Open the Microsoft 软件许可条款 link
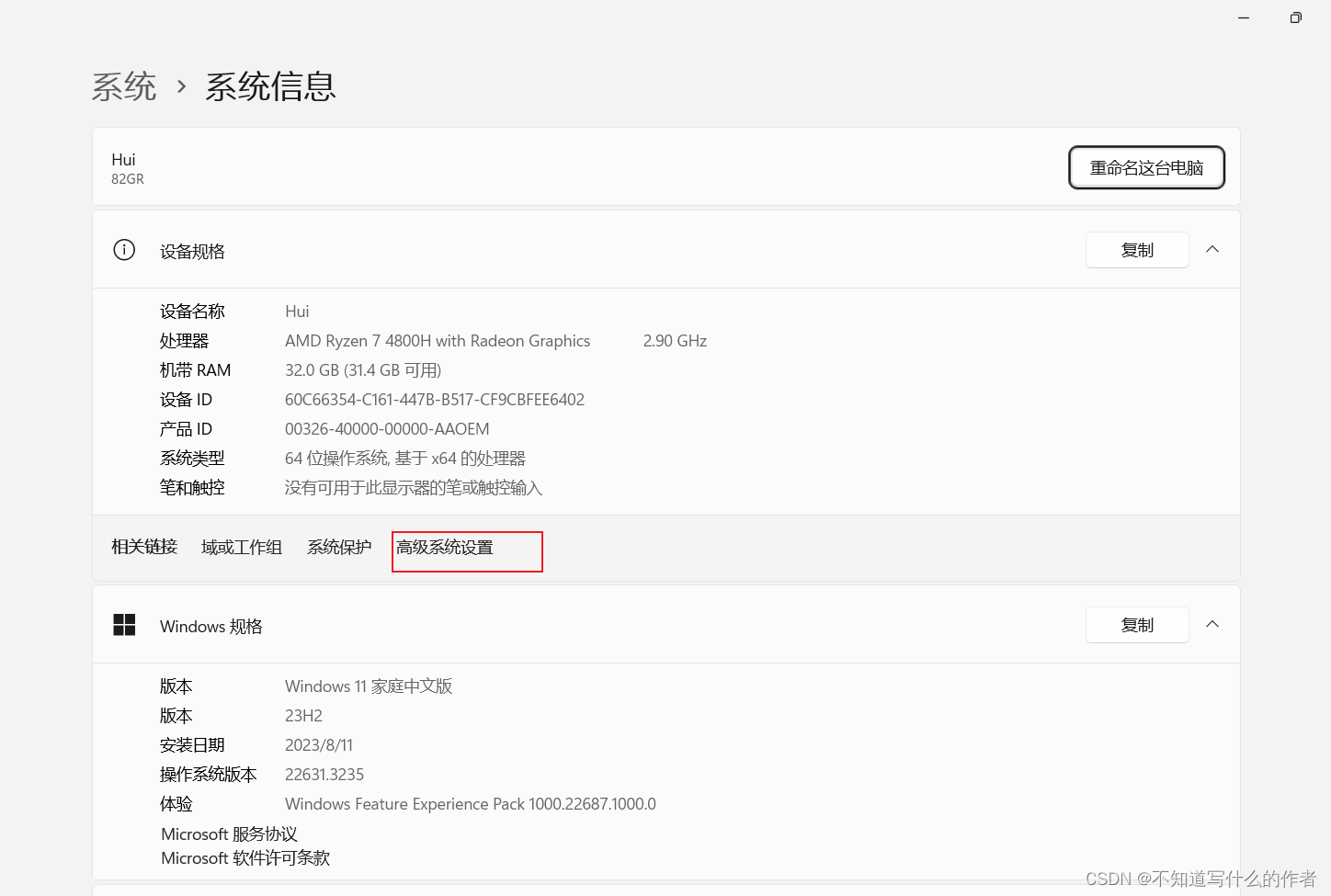The width and height of the screenshot is (1331, 896). coord(245,858)
